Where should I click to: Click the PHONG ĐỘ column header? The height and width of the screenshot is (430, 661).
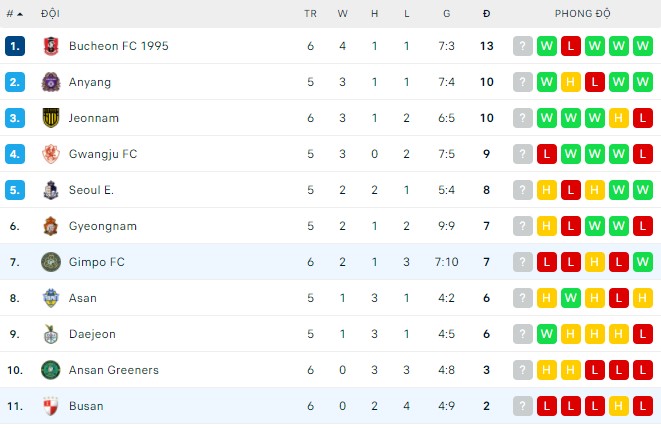(583, 14)
